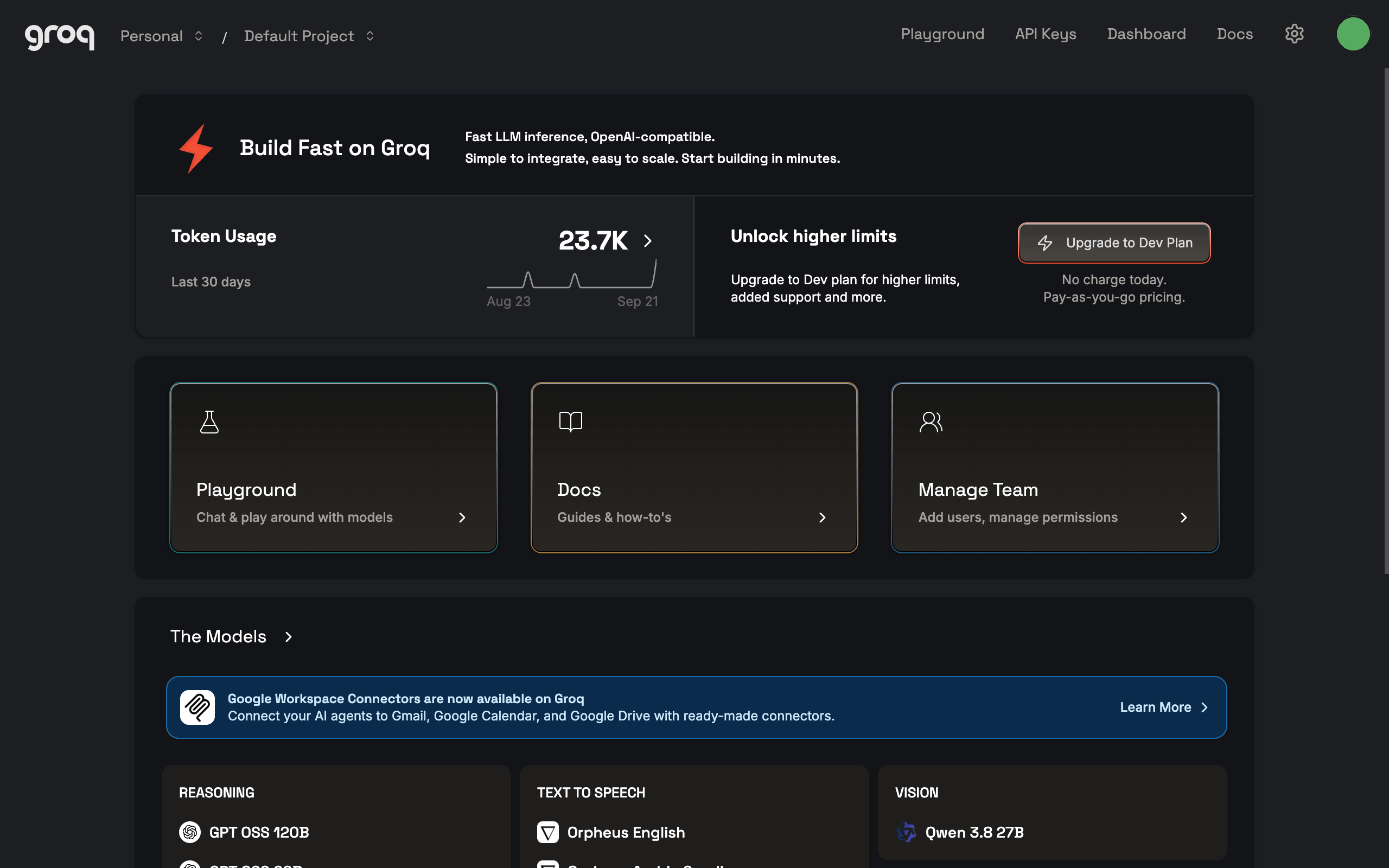Click the 'Aug 23' chart date label
The image size is (1389, 868).
(x=508, y=302)
